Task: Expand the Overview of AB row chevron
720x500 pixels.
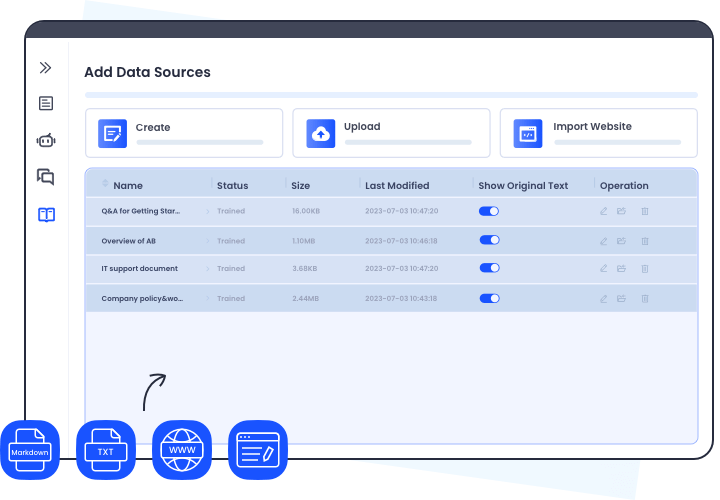Action: pos(208,241)
